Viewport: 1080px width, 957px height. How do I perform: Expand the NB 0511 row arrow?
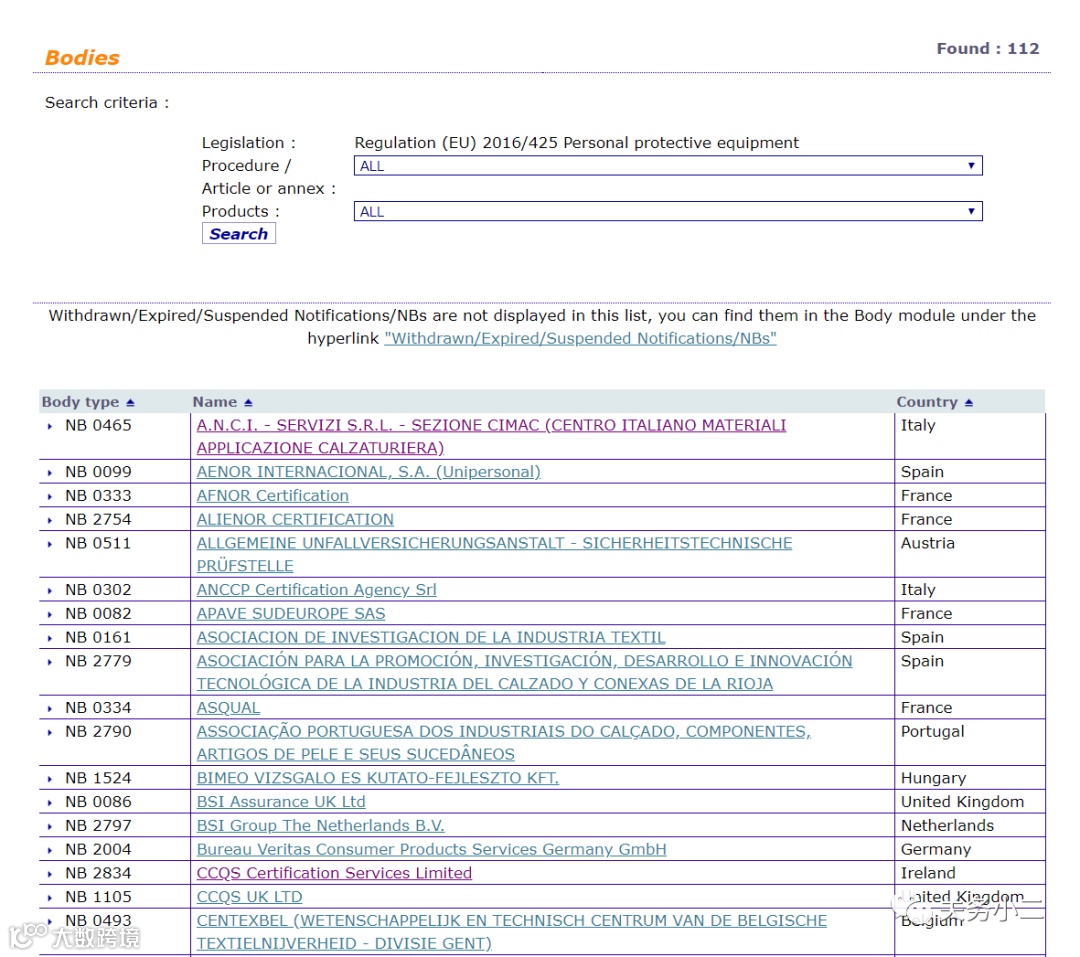coord(50,544)
